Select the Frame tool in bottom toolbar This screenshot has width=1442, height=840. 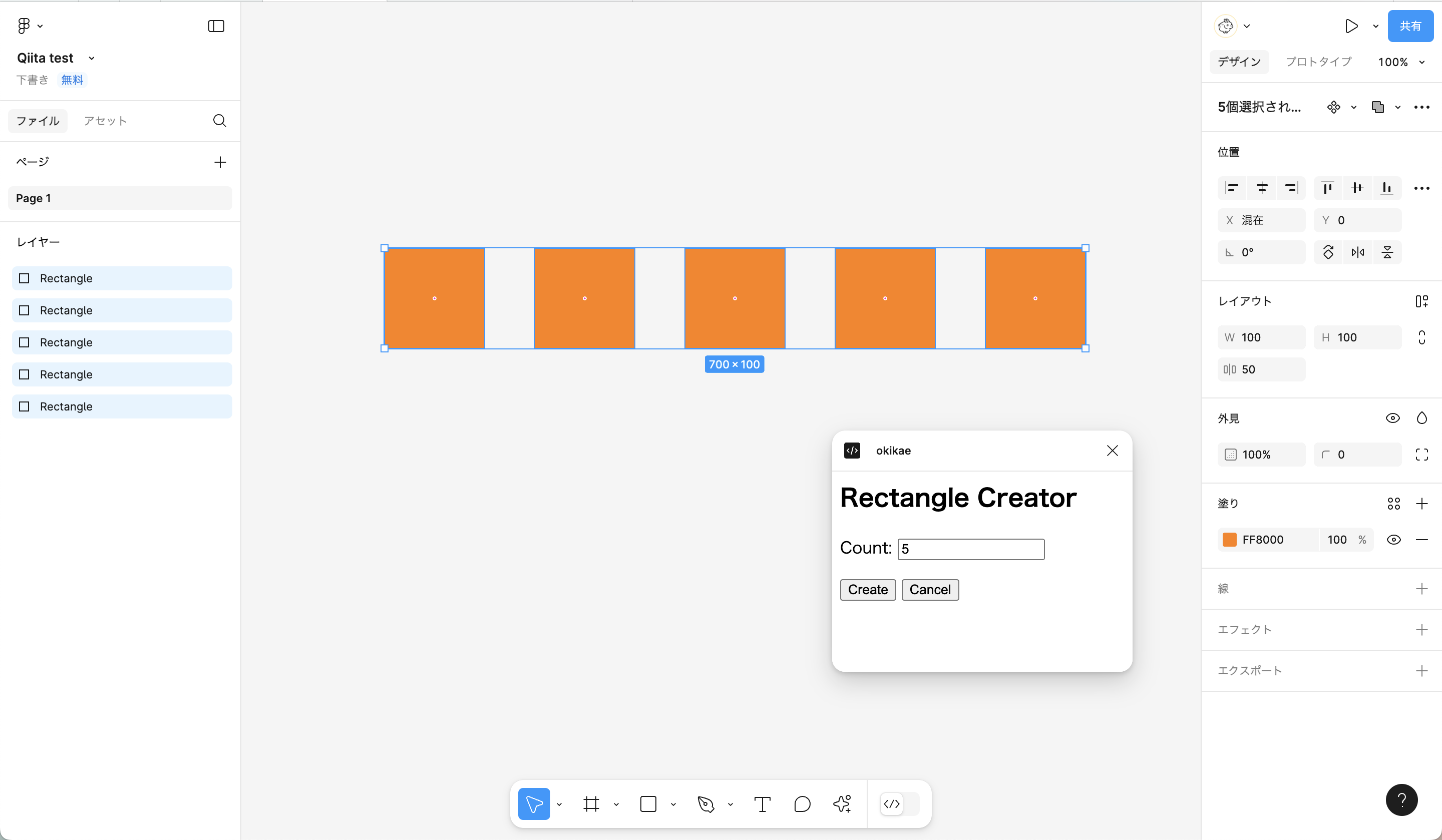591,804
